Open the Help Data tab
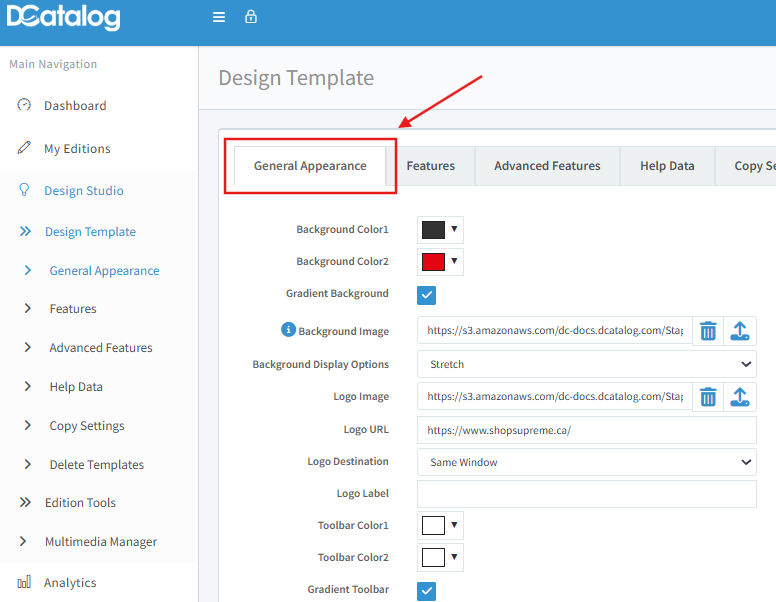Screen dimensions: 776x602 click(667, 166)
